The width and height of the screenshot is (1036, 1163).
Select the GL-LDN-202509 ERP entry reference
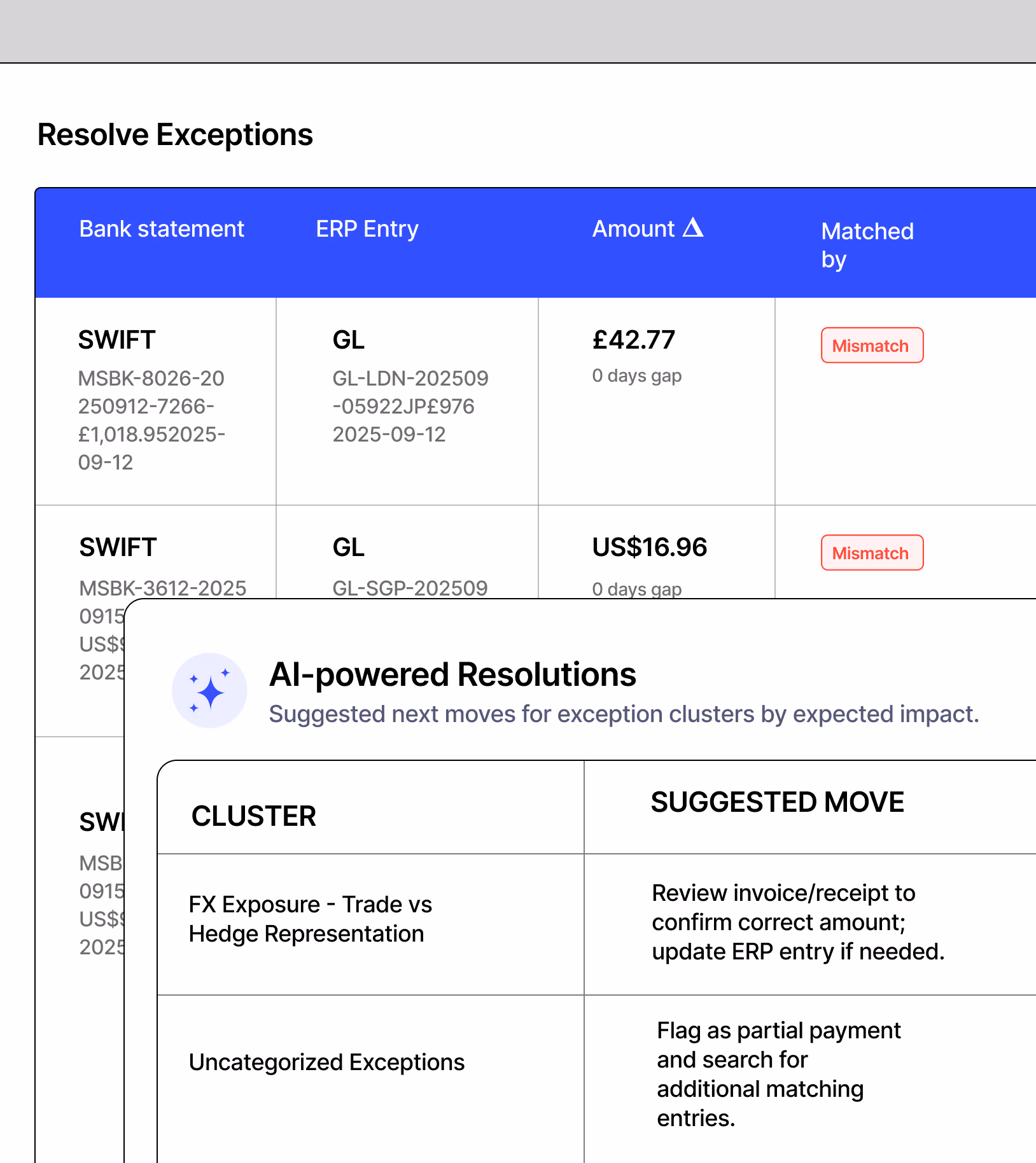410,407
